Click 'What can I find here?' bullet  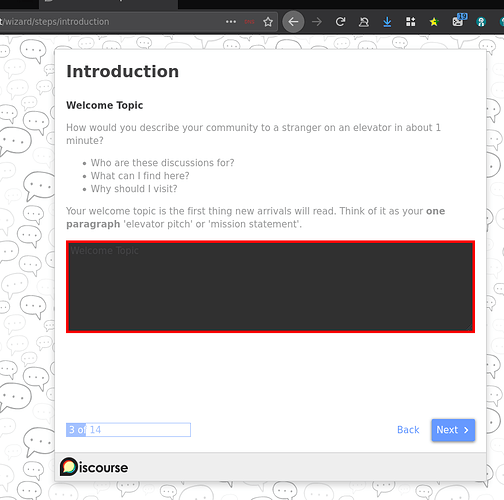coord(140,176)
